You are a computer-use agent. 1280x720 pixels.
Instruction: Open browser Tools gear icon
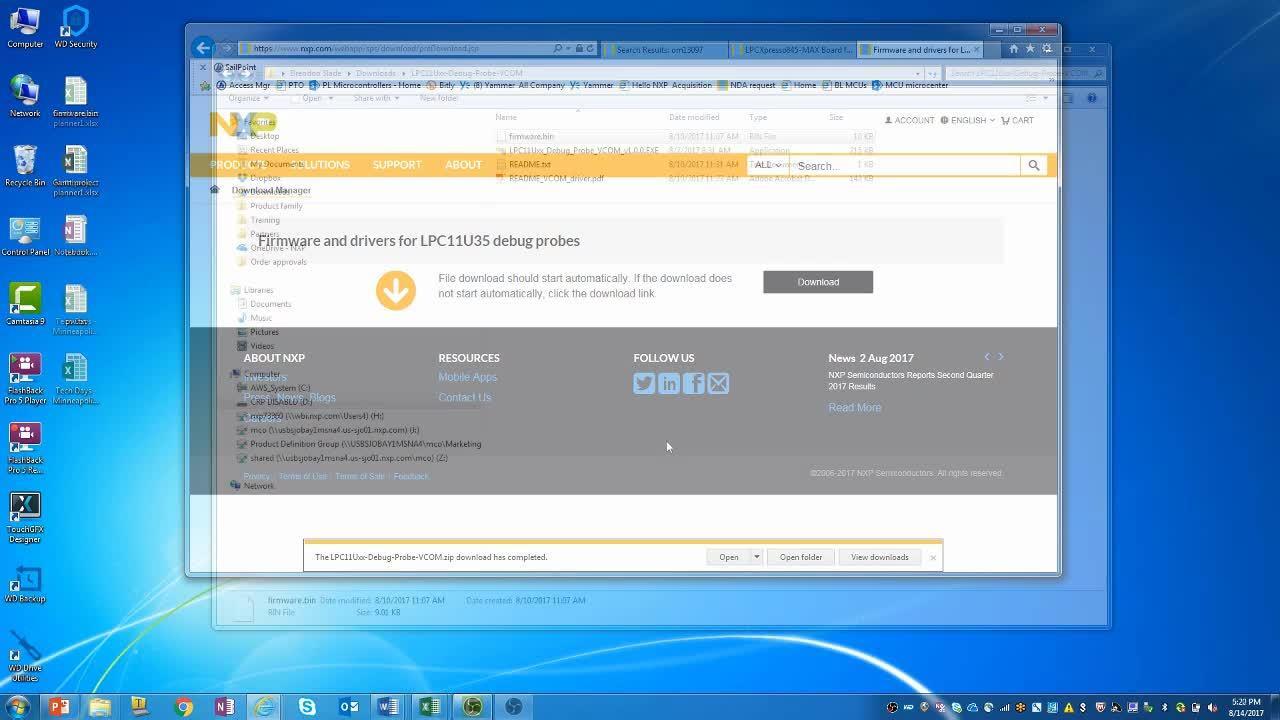(1047, 48)
